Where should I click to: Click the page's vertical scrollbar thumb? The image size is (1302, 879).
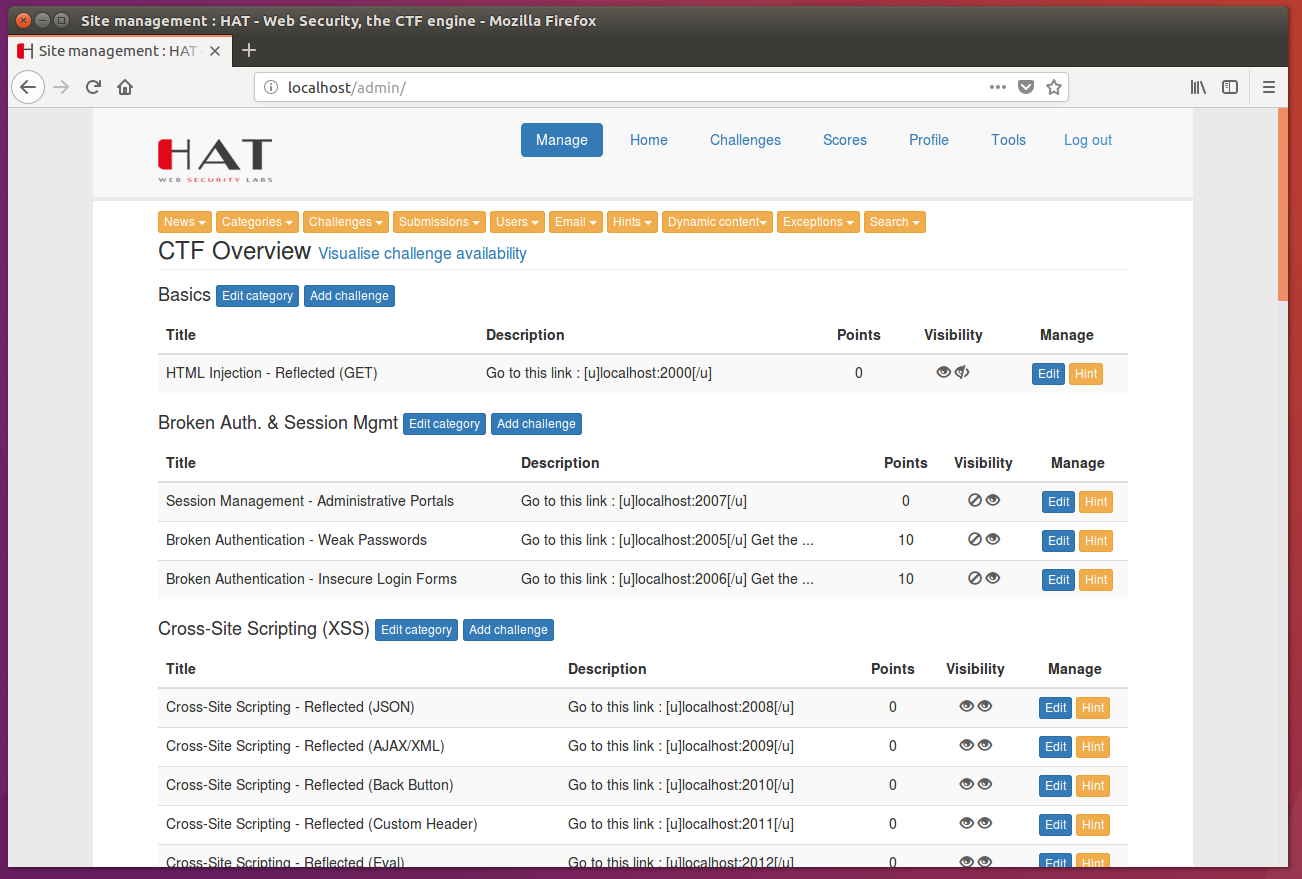tap(1283, 204)
